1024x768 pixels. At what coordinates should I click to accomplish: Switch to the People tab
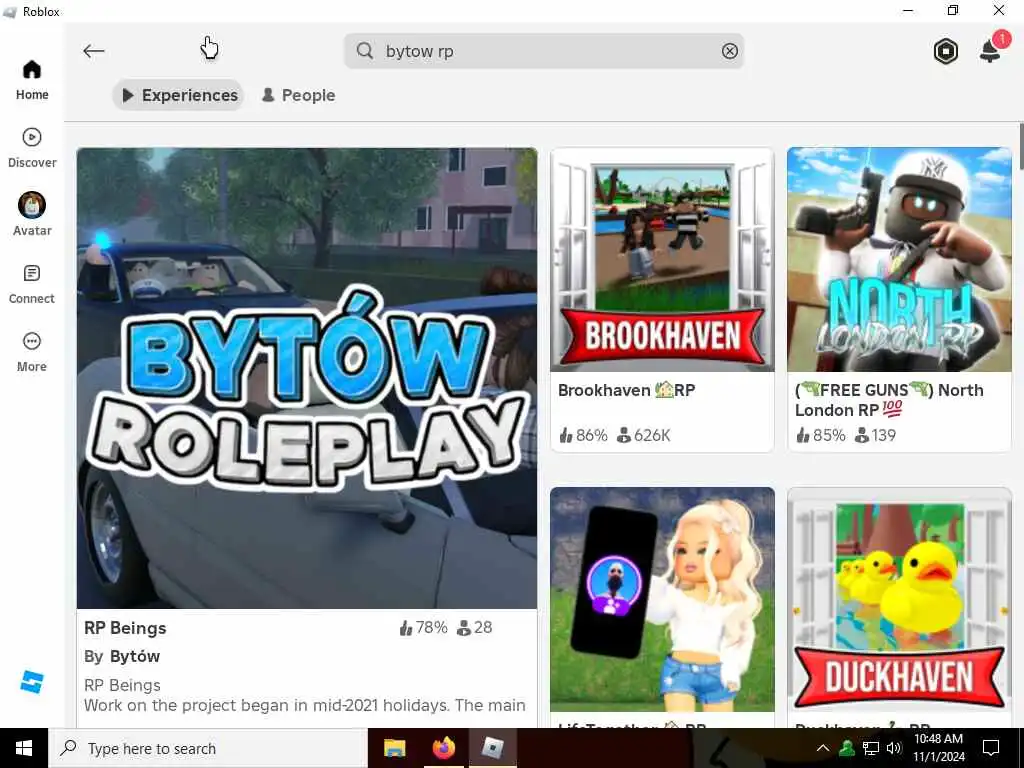tap(298, 95)
